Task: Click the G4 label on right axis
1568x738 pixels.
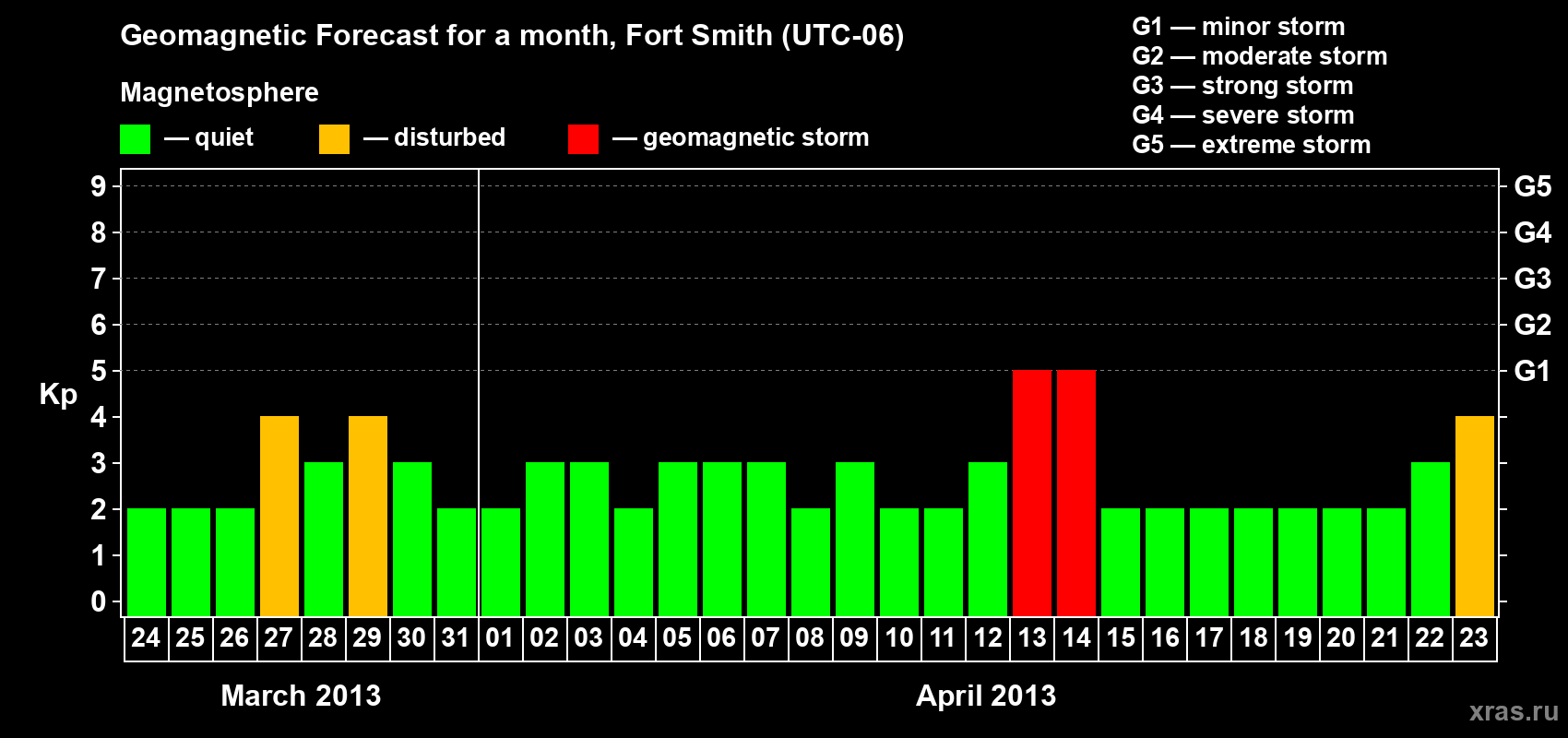Action: 1533,232
